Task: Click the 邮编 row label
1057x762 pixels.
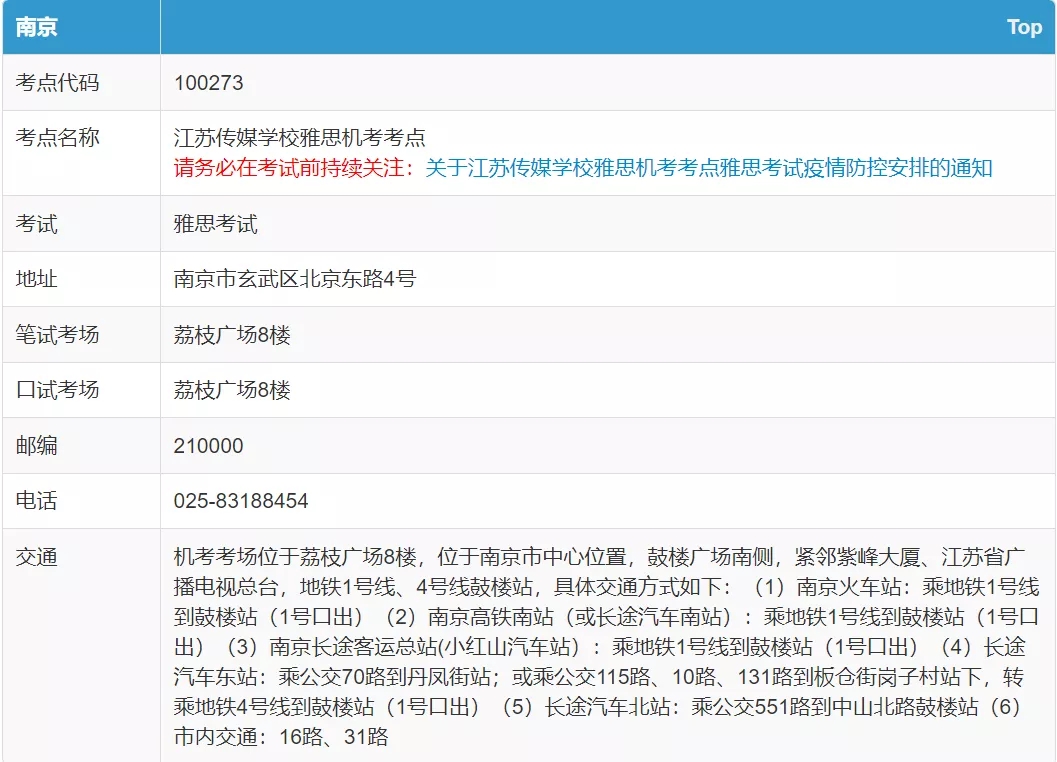Action: click(36, 446)
